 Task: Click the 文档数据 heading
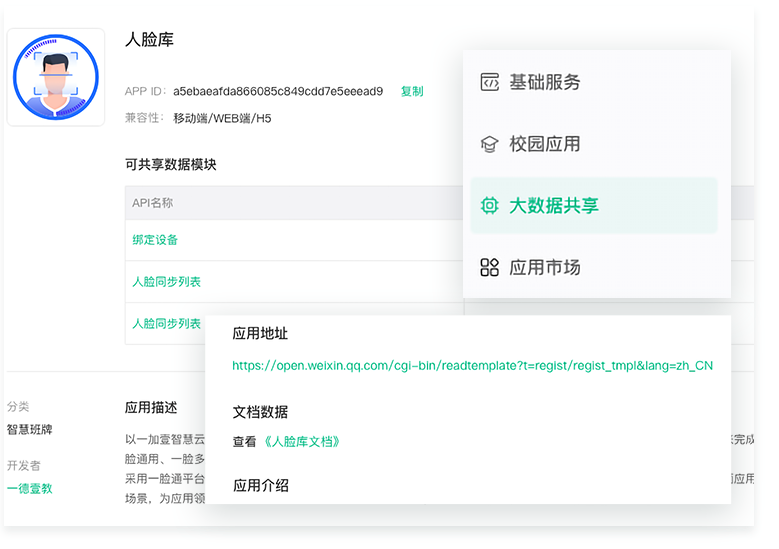[260, 412]
